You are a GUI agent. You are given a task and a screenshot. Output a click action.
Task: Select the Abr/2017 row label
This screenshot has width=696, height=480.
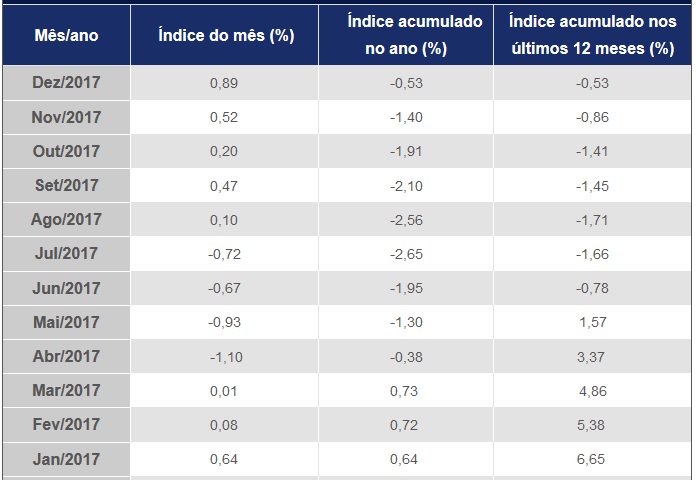67,357
